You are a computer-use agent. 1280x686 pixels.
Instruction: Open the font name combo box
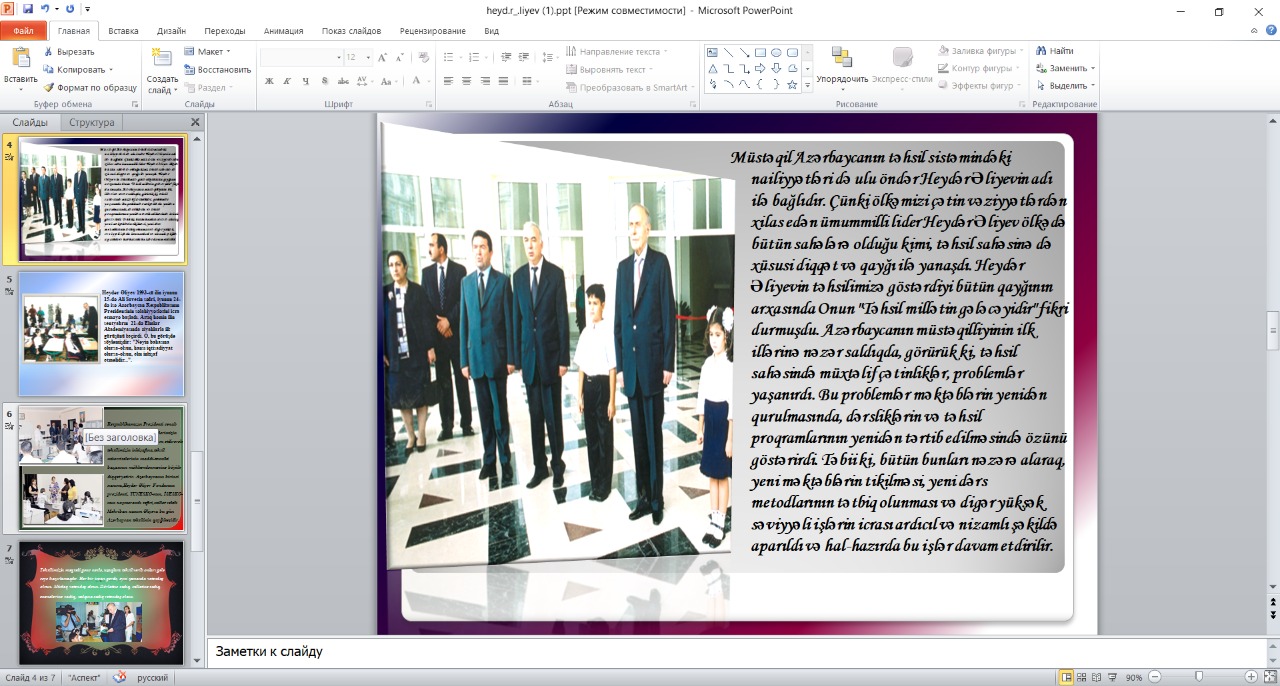tap(300, 57)
